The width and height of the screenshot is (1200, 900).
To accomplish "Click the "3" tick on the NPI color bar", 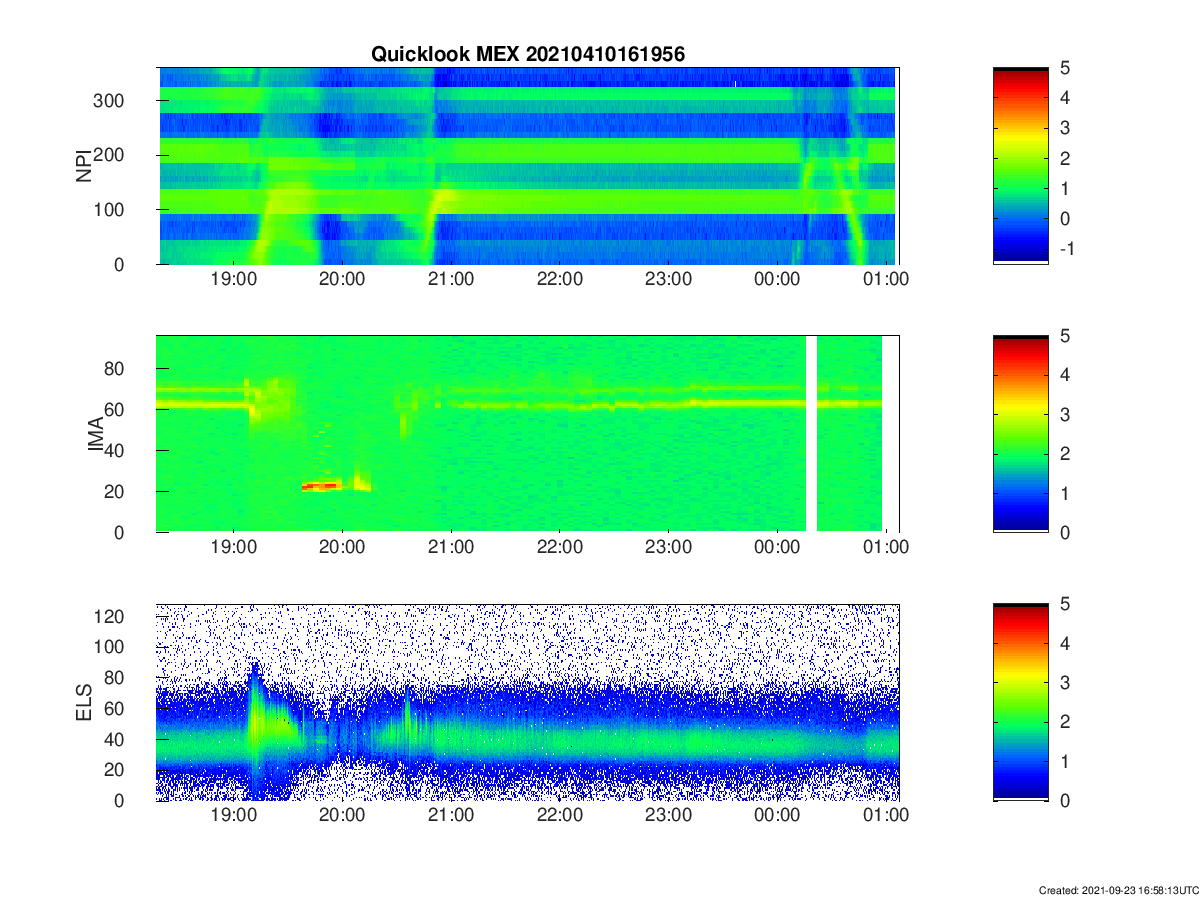I will point(1064,128).
